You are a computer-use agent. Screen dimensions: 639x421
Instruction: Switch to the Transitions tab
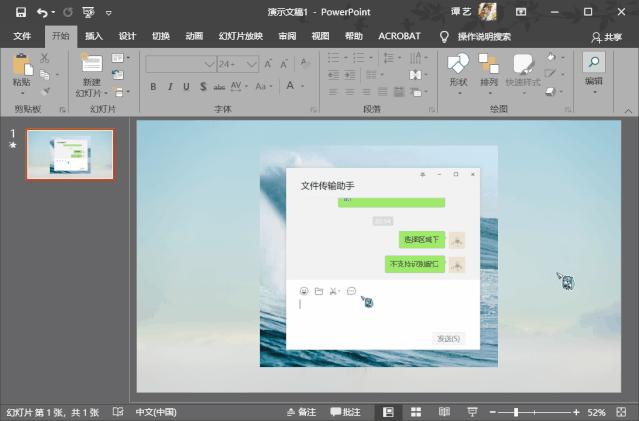tap(161, 36)
